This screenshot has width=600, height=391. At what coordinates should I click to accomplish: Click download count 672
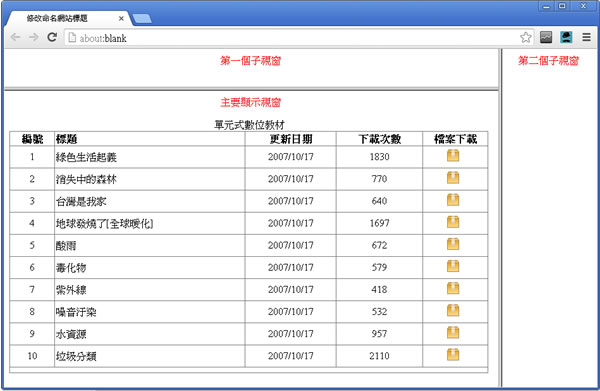click(379, 245)
